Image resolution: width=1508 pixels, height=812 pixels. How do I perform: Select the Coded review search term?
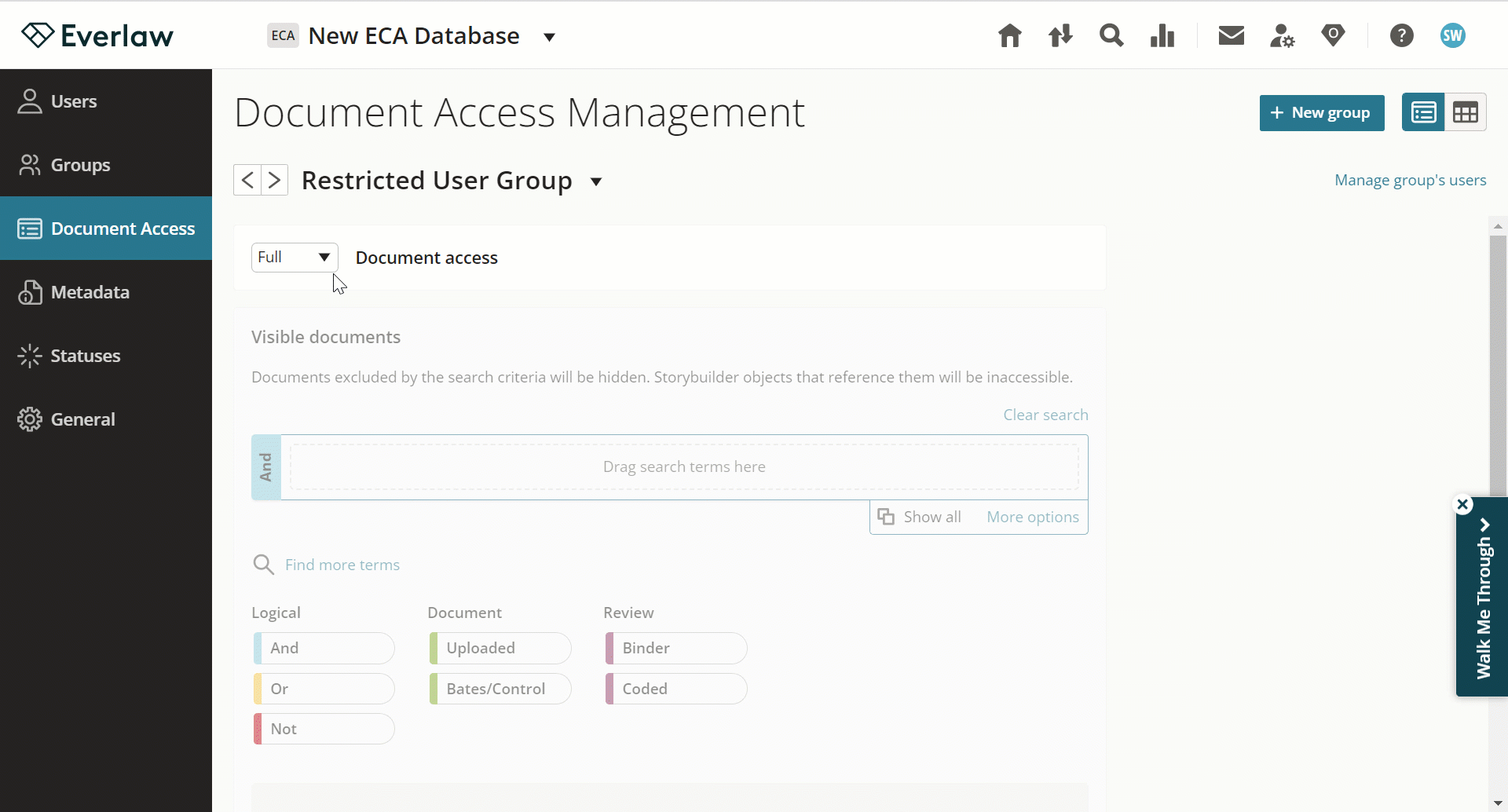tap(676, 689)
